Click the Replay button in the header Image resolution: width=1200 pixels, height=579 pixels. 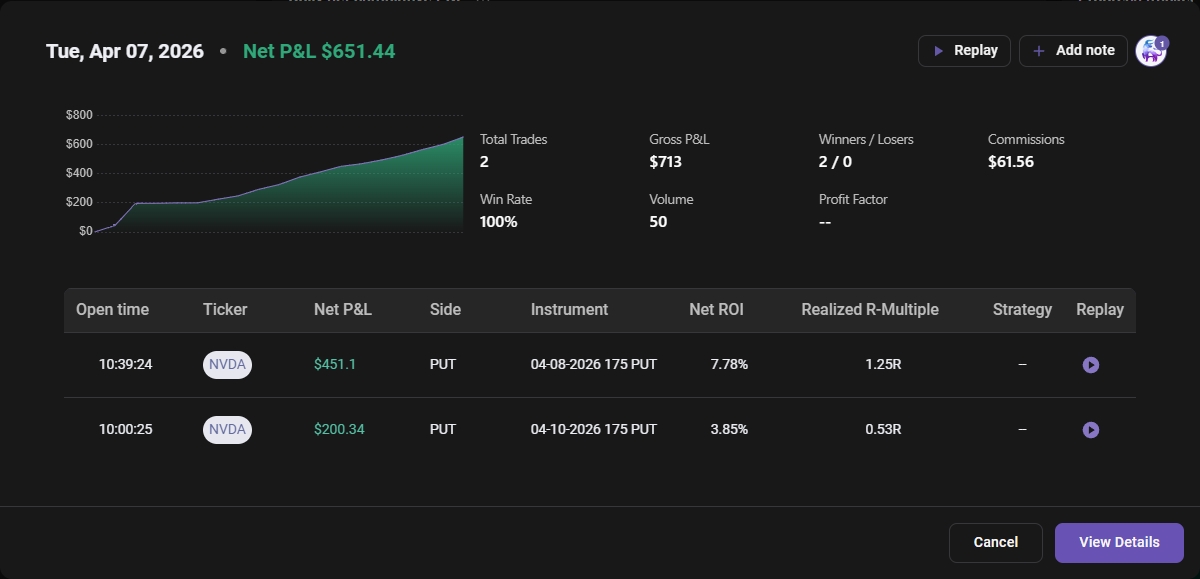click(964, 51)
